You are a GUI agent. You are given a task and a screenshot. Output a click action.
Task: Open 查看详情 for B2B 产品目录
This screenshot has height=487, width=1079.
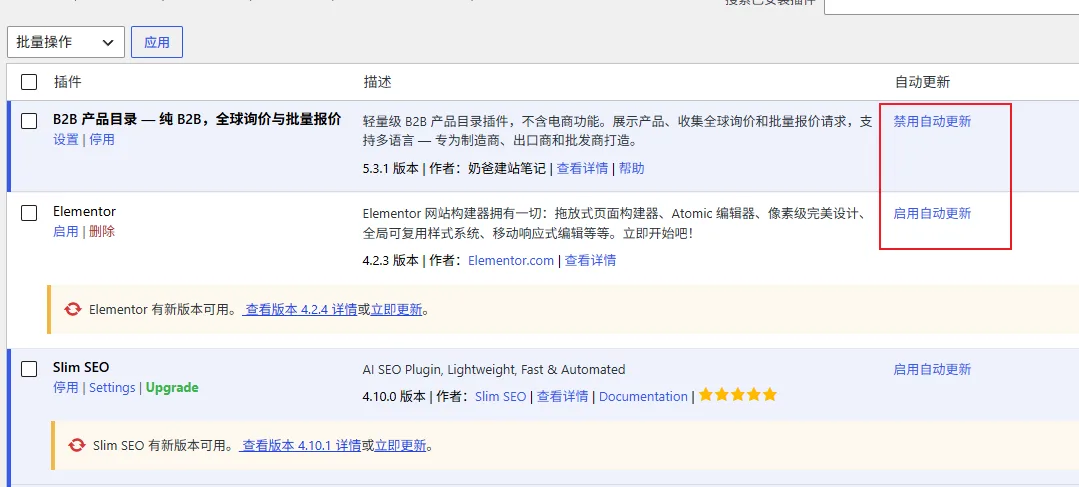[x=582, y=169]
